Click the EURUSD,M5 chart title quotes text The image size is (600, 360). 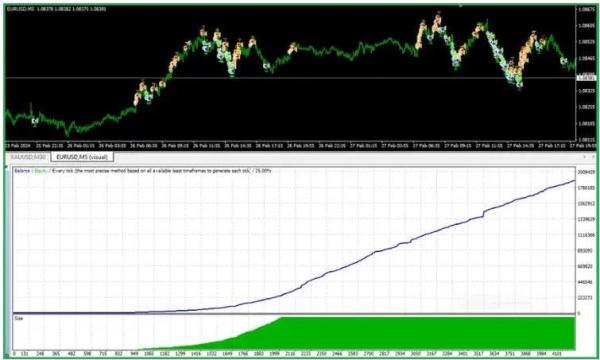(x=56, y=8)
